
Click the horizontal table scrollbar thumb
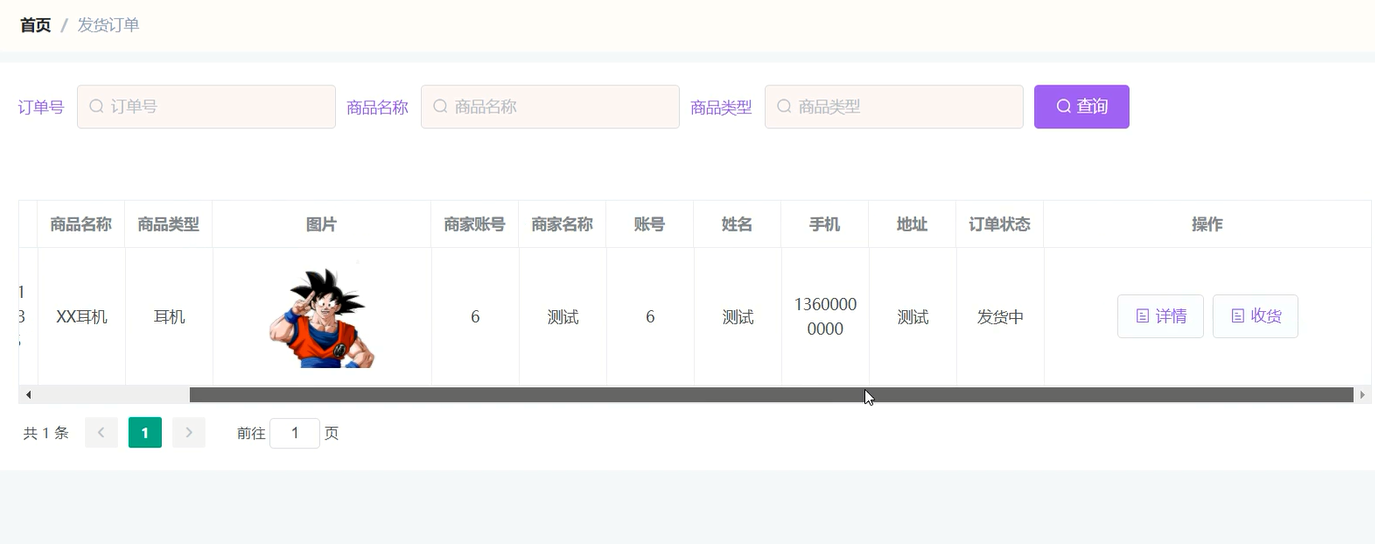(x=771, y=395)
